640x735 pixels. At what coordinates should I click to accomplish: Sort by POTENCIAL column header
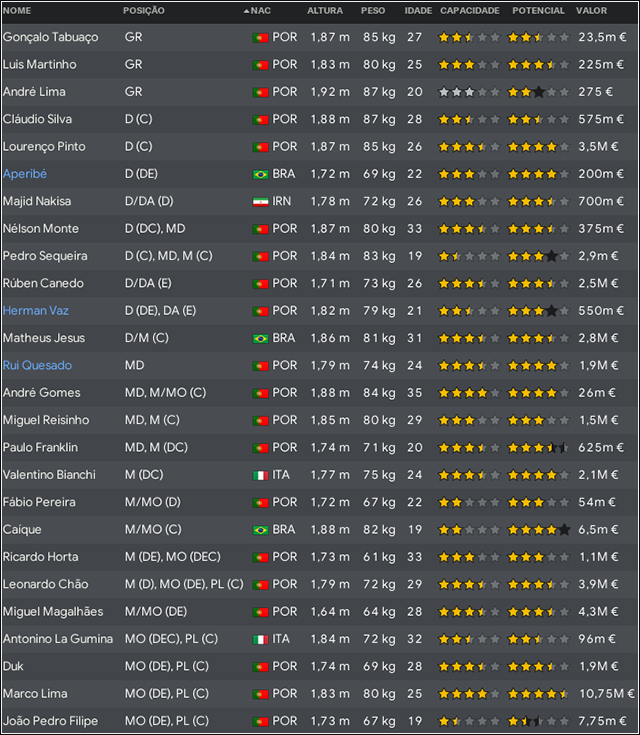pos(538,10)
